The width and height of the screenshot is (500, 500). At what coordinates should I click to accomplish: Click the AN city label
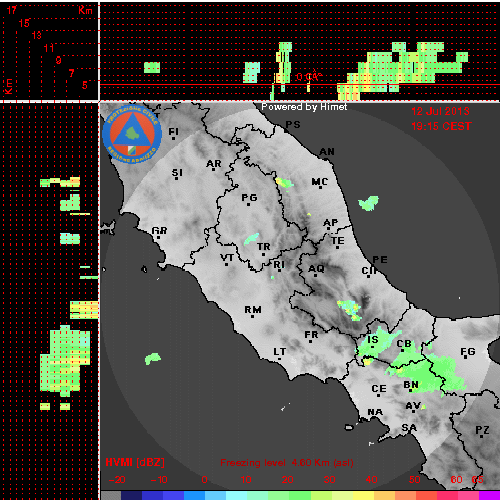[x=327, y=152]
